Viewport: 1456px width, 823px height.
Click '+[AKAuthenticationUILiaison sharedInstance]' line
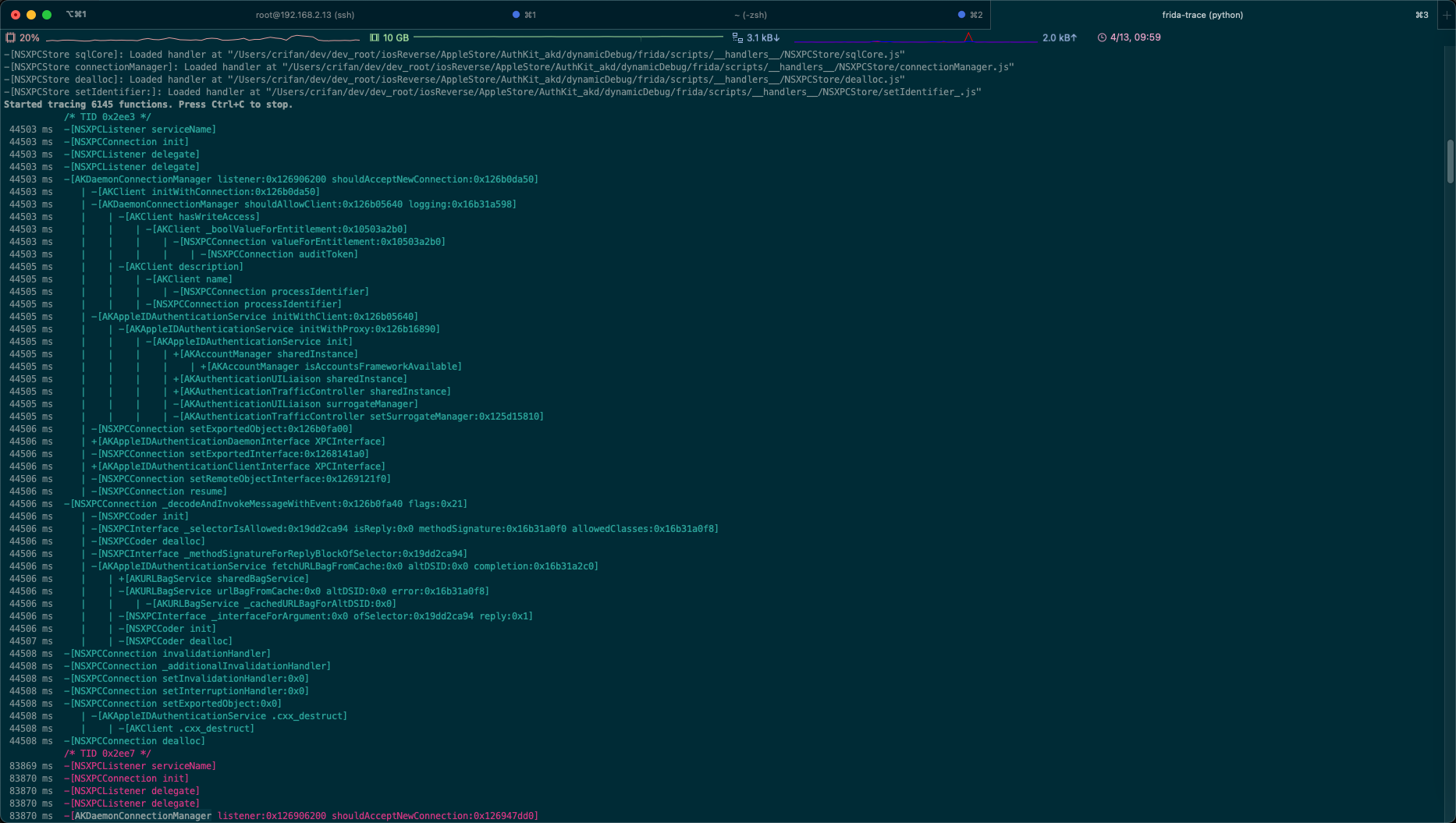click(290, 379)
